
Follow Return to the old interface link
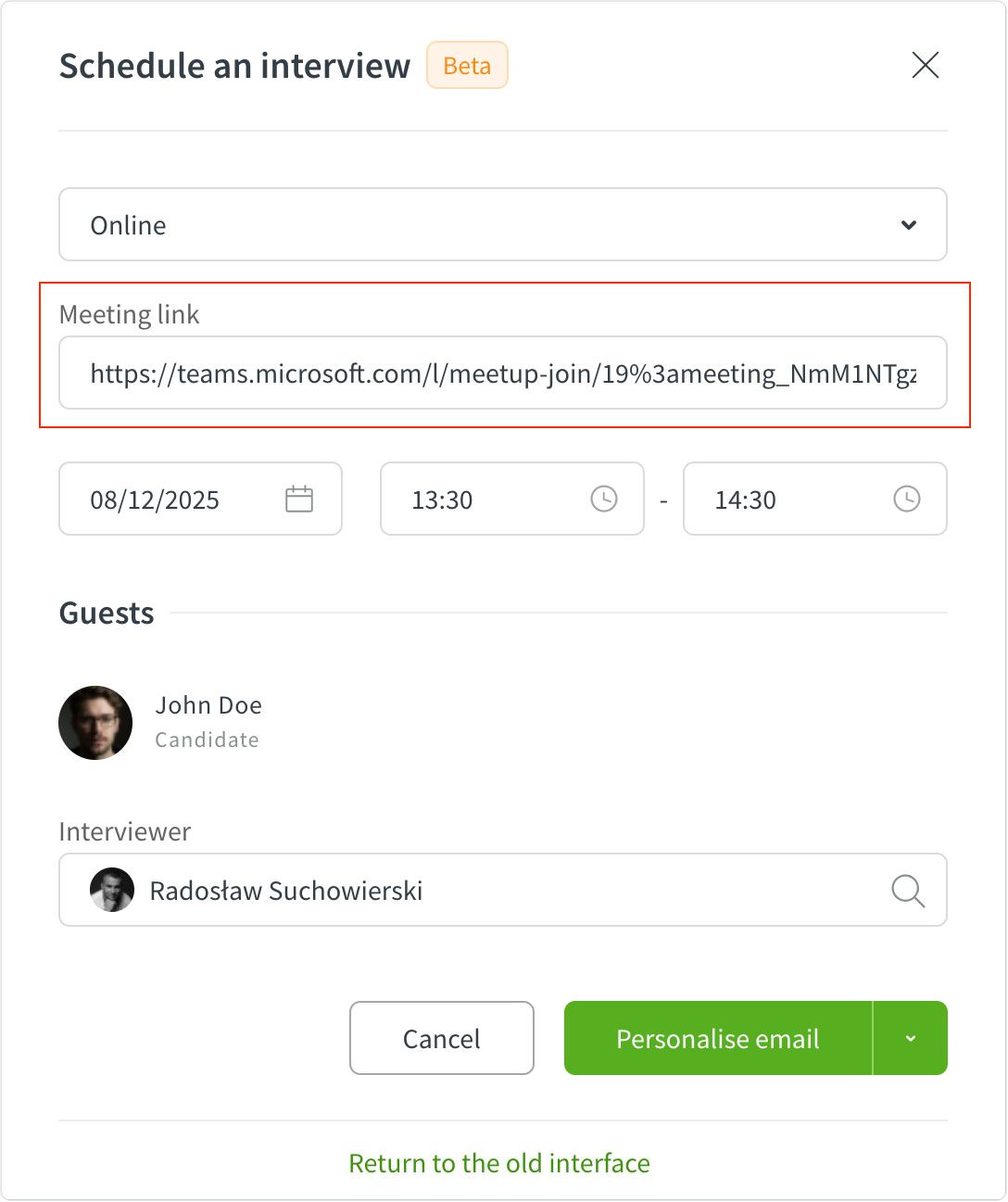pos(499,1164)
